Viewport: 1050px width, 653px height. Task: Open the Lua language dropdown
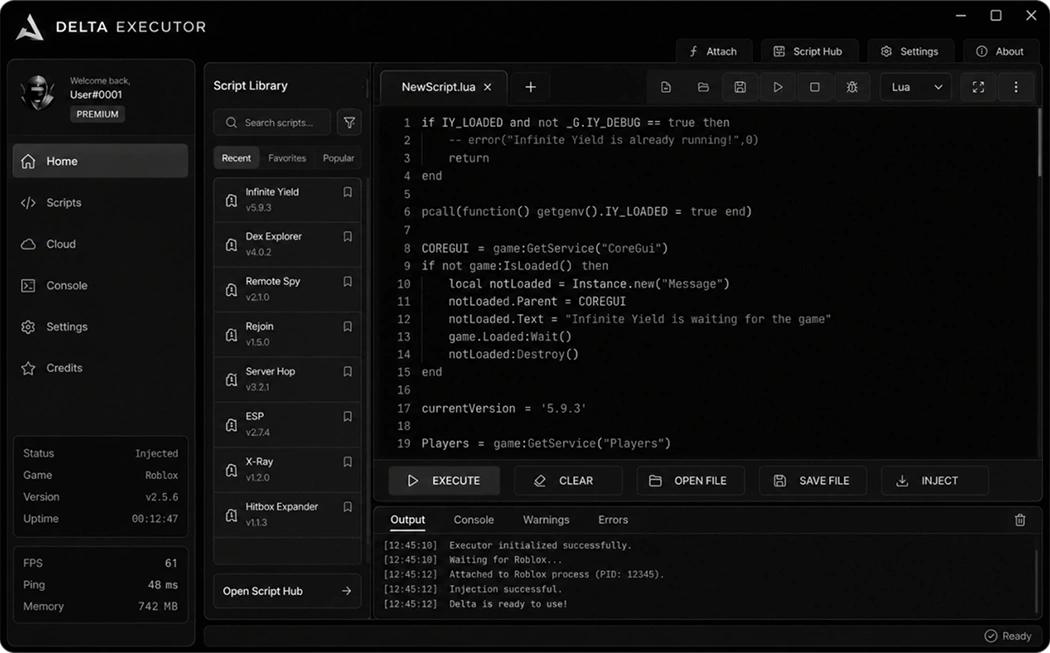coord(915,87)
